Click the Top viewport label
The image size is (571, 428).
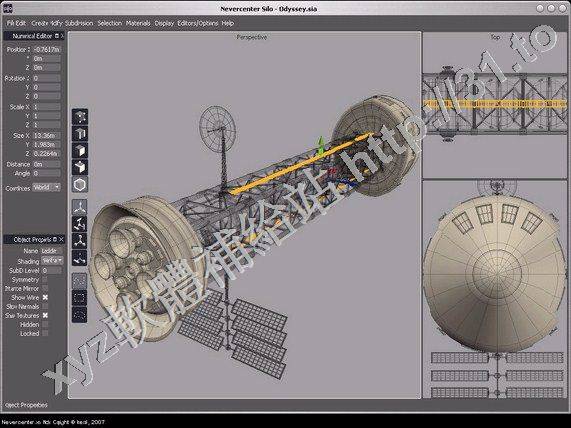(495, 37)
